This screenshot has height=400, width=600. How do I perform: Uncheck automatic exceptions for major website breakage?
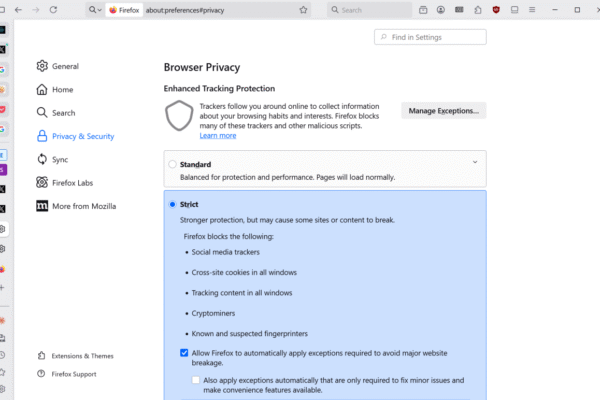[184, 353]
